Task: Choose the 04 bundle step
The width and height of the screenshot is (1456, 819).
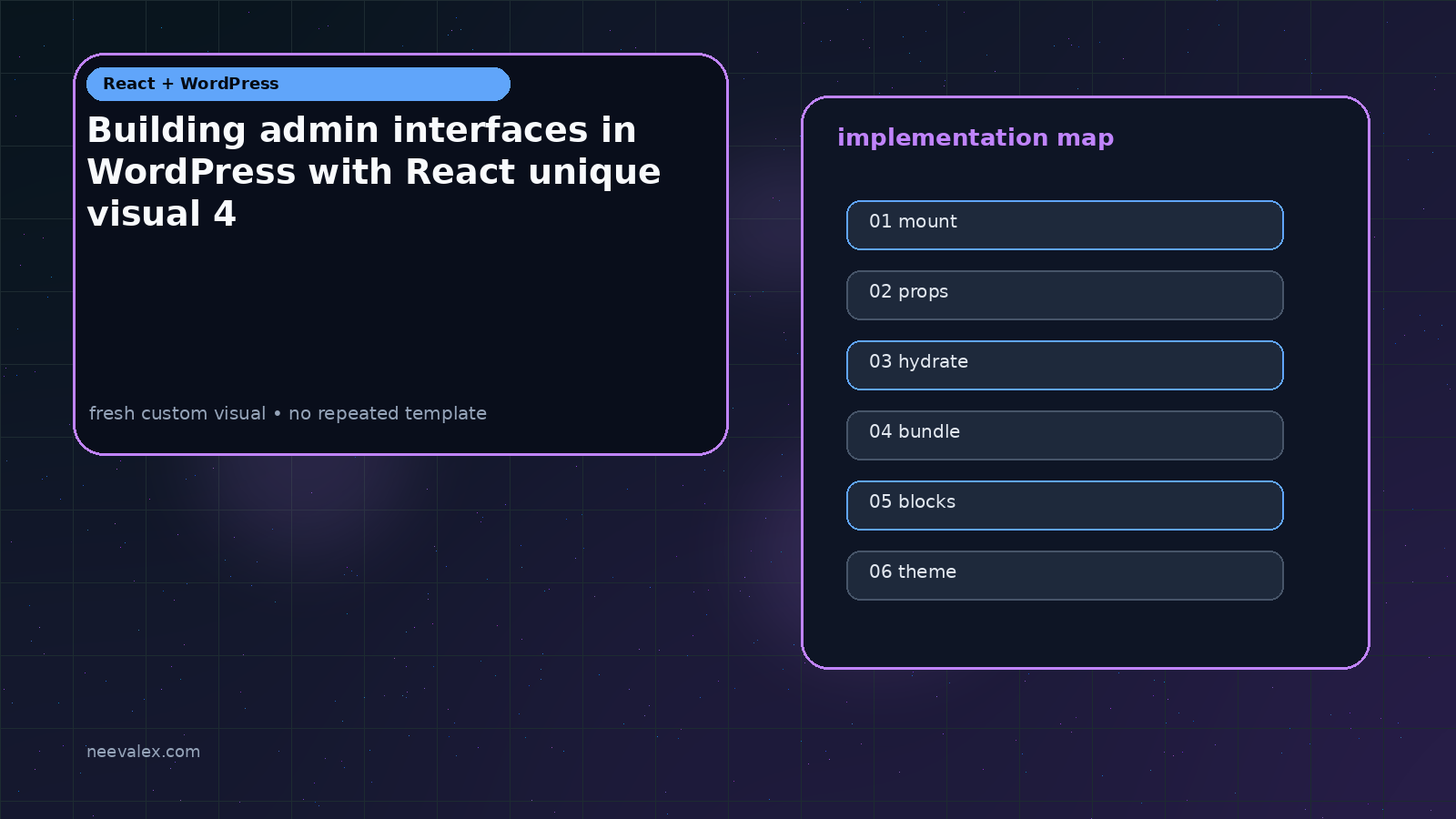Action: tap(1065, 435)
